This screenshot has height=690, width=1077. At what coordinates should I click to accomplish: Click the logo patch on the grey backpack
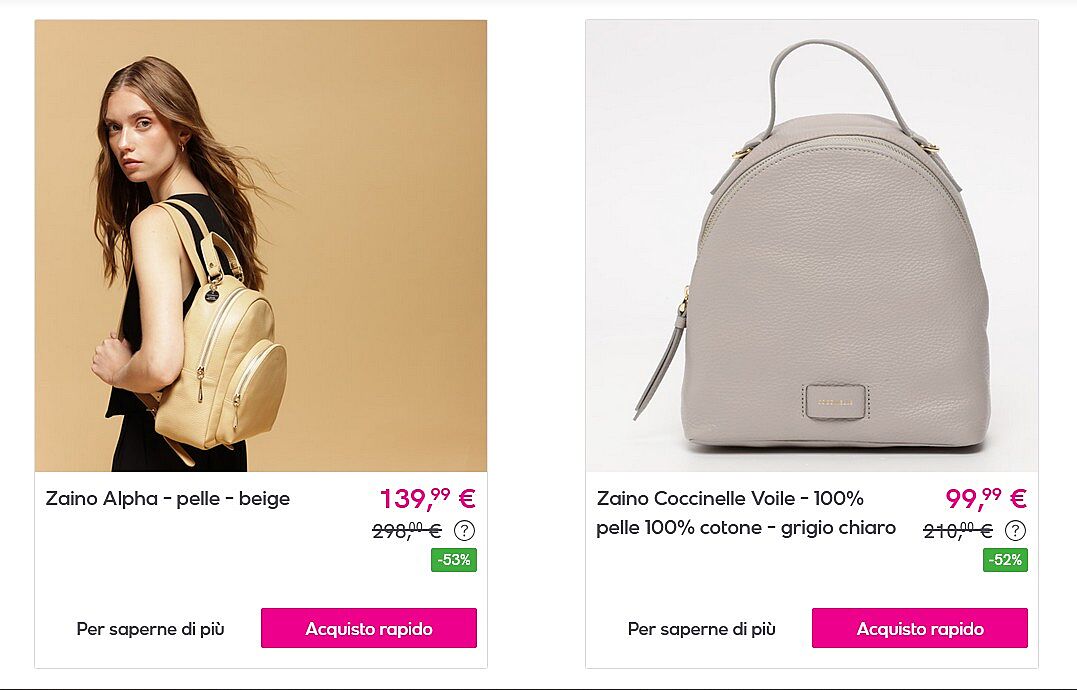835,401
